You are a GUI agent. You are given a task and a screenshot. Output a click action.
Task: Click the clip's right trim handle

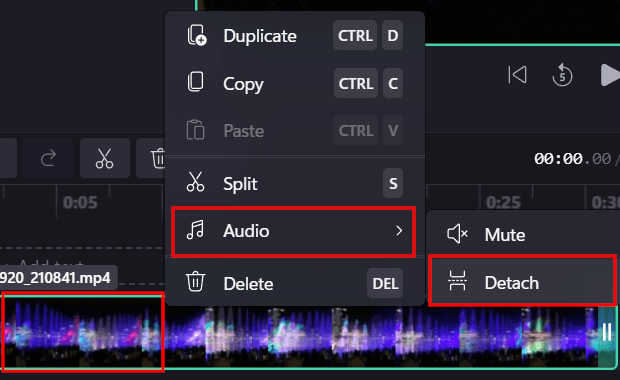(x=607, y=332)
